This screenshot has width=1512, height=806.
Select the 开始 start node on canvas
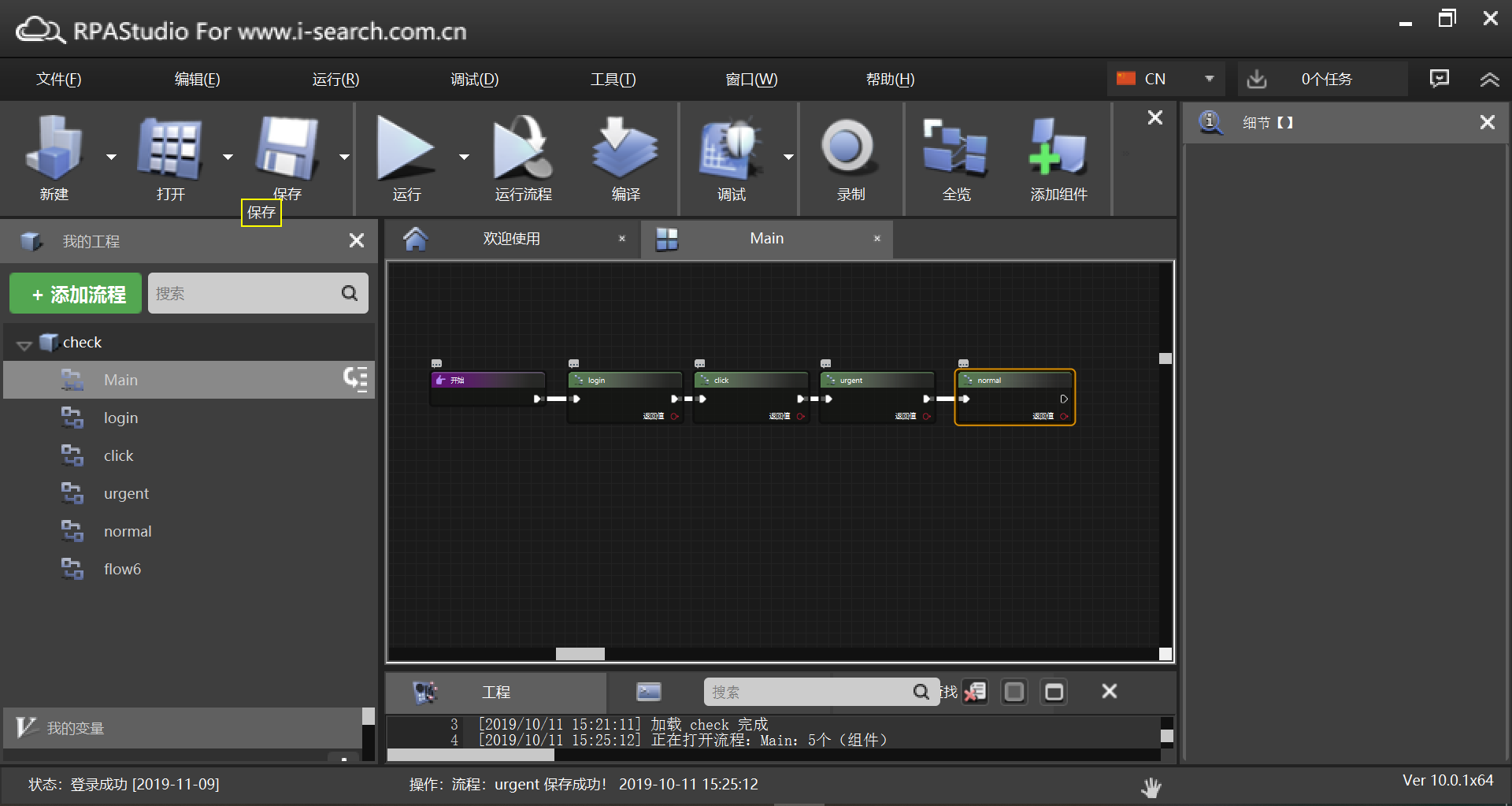click(487, 389)
